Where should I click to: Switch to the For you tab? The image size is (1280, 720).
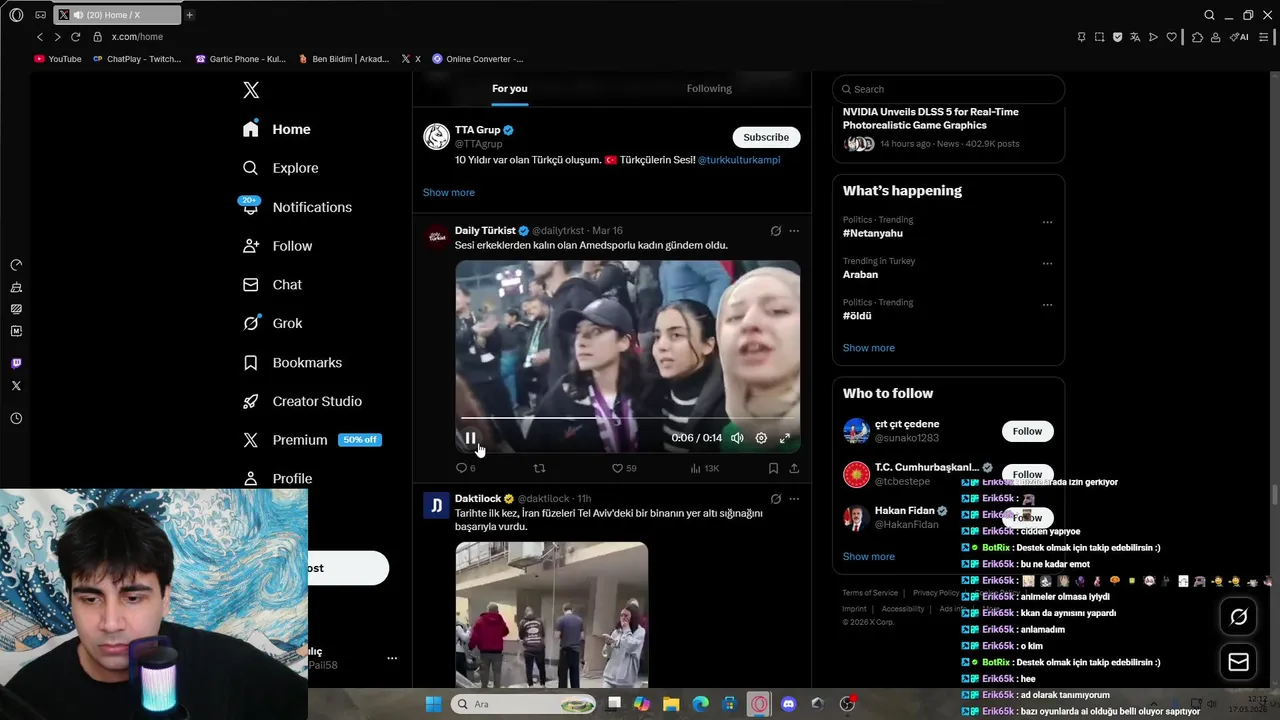point(510,89)
